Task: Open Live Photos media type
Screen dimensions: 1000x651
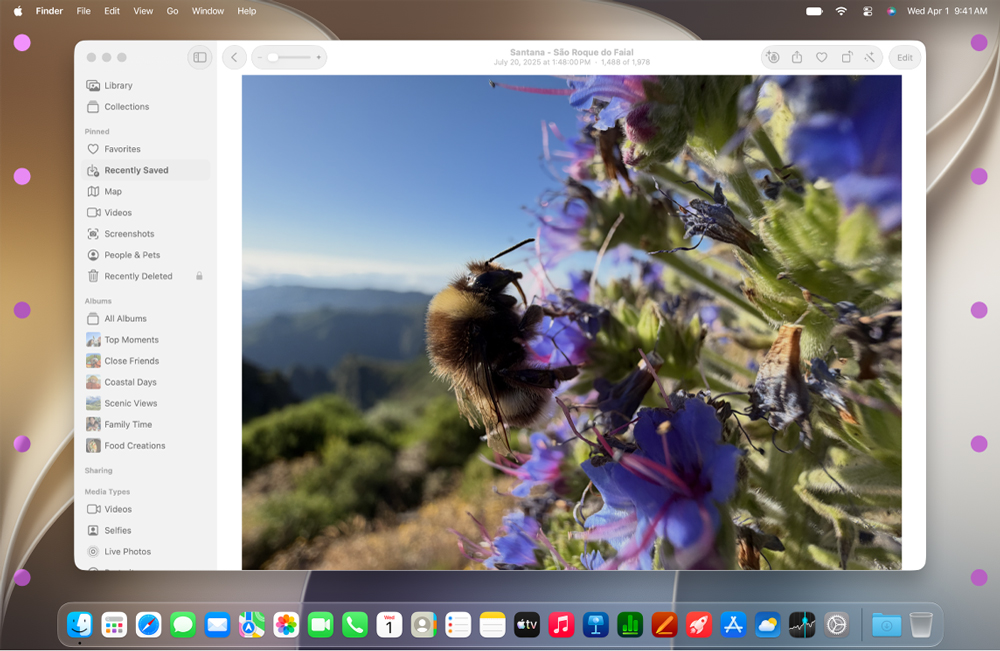Action: point(147,552)
